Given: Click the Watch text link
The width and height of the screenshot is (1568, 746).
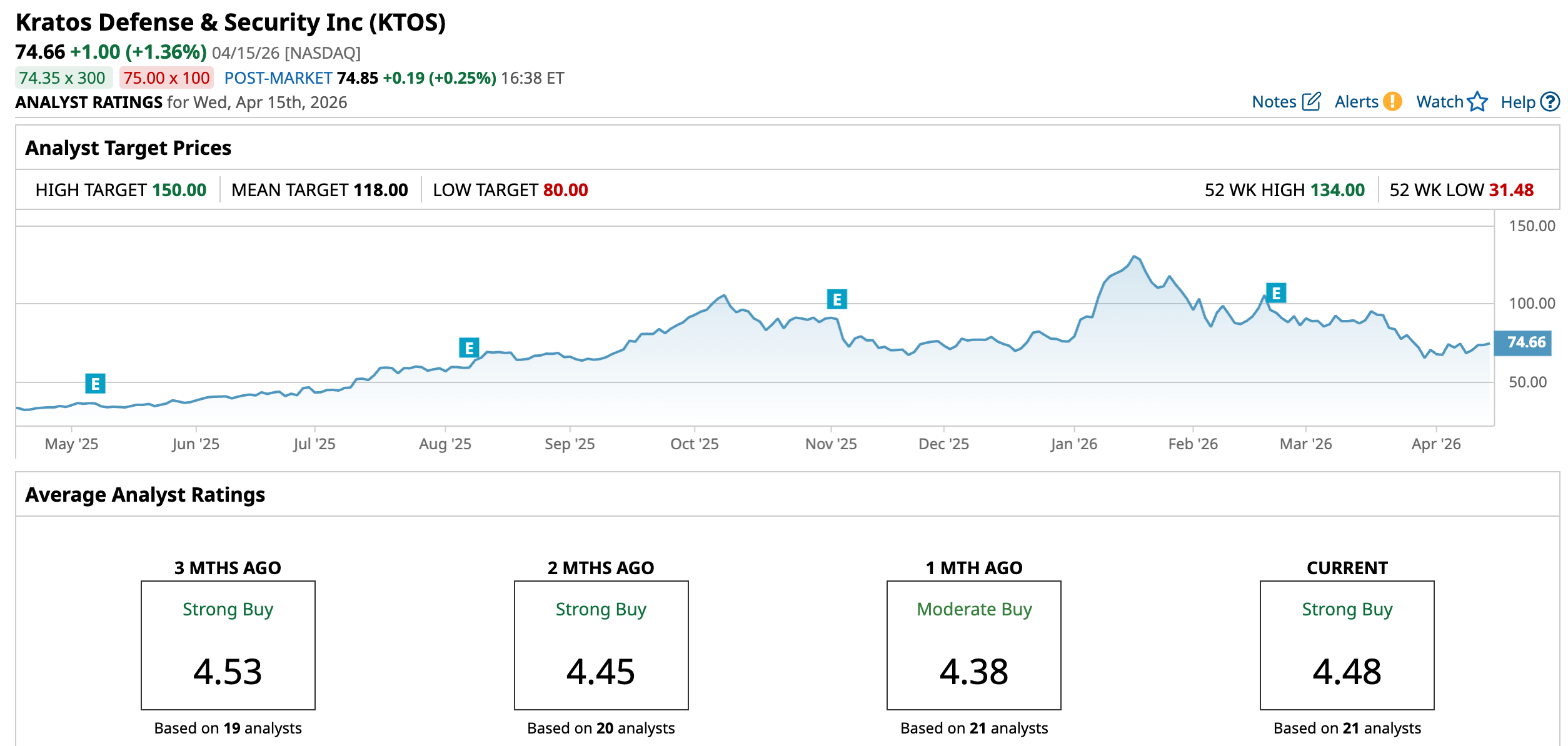Looking at the screenshot, I should click(1439, 102).
